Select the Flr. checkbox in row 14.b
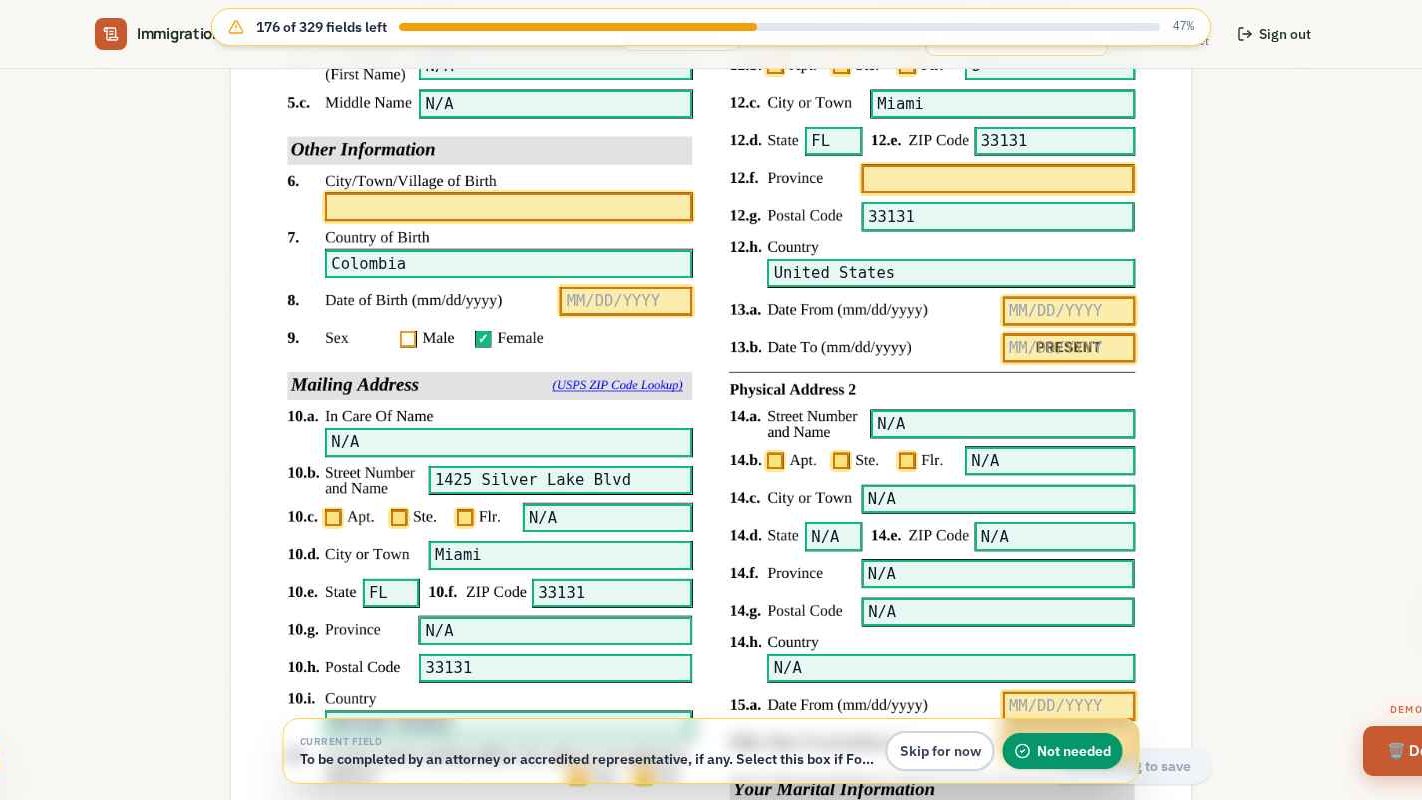This screenshot has width=1422, height=800. tap(907, 461)
